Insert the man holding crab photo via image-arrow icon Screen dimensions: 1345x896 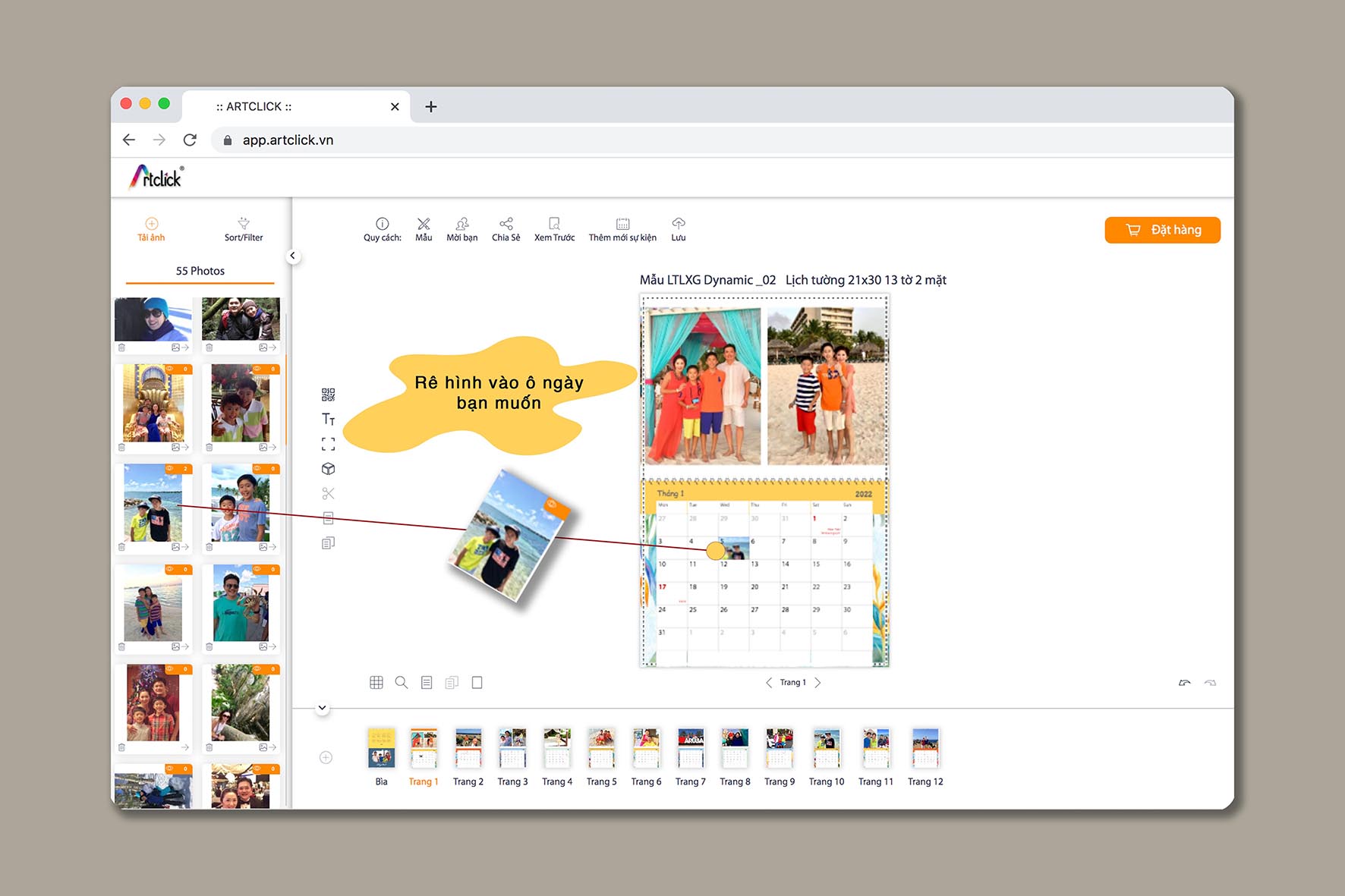(267, 647)
